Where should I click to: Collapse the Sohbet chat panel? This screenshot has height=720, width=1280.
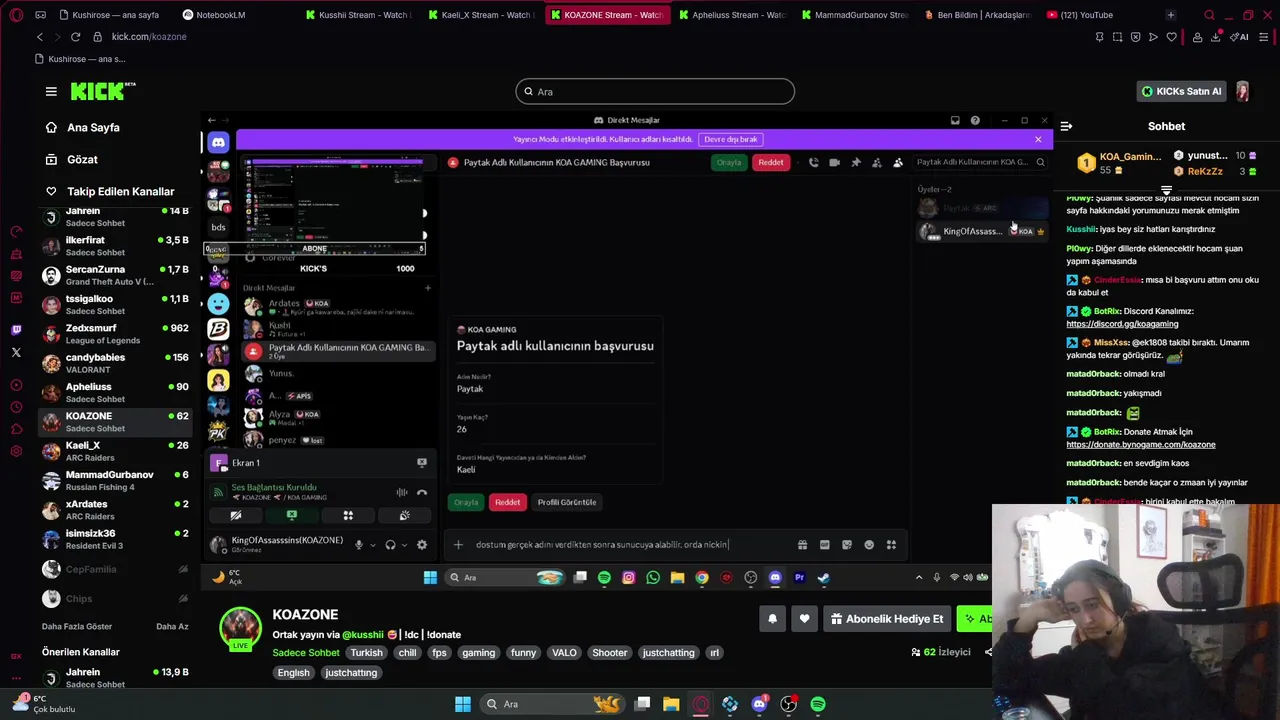tap(1066, 126)
